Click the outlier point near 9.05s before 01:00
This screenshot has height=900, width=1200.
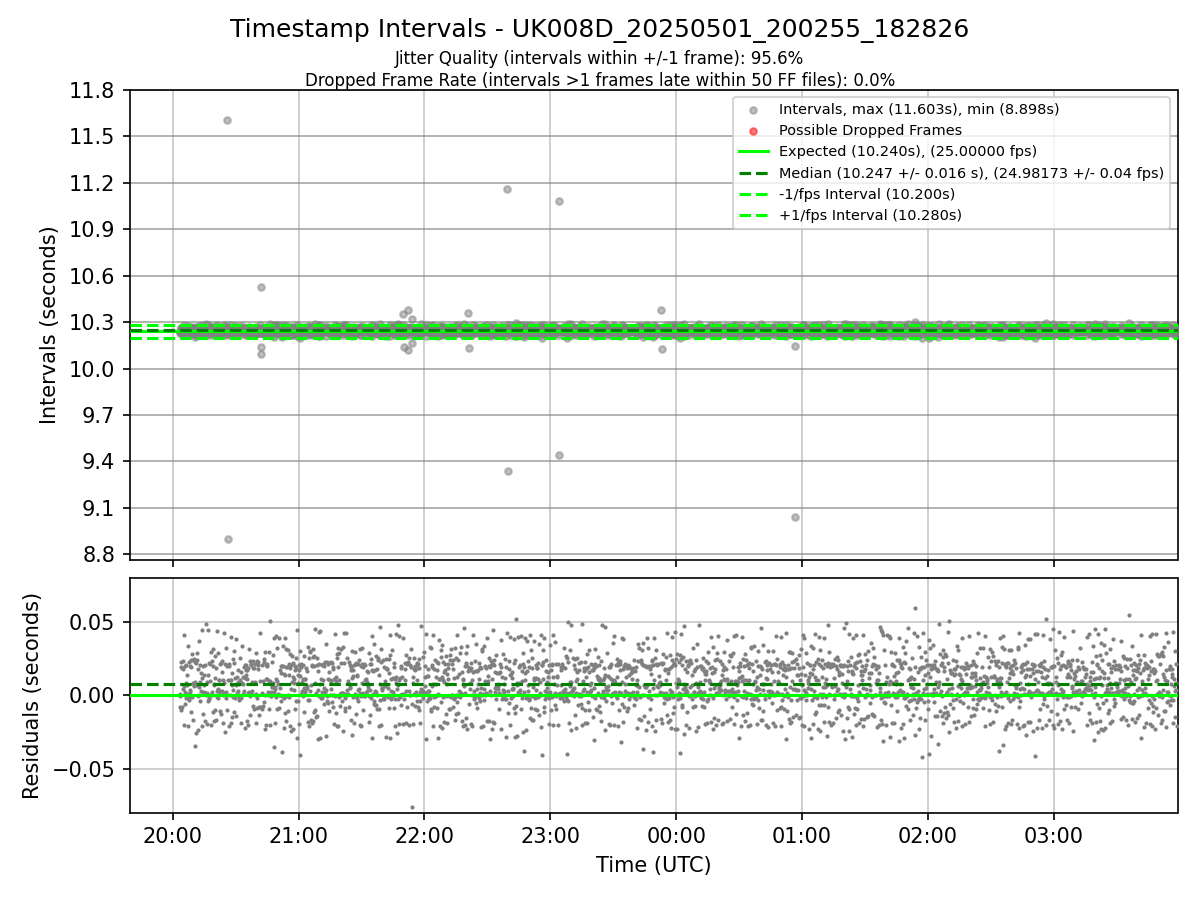click(795, 517)
